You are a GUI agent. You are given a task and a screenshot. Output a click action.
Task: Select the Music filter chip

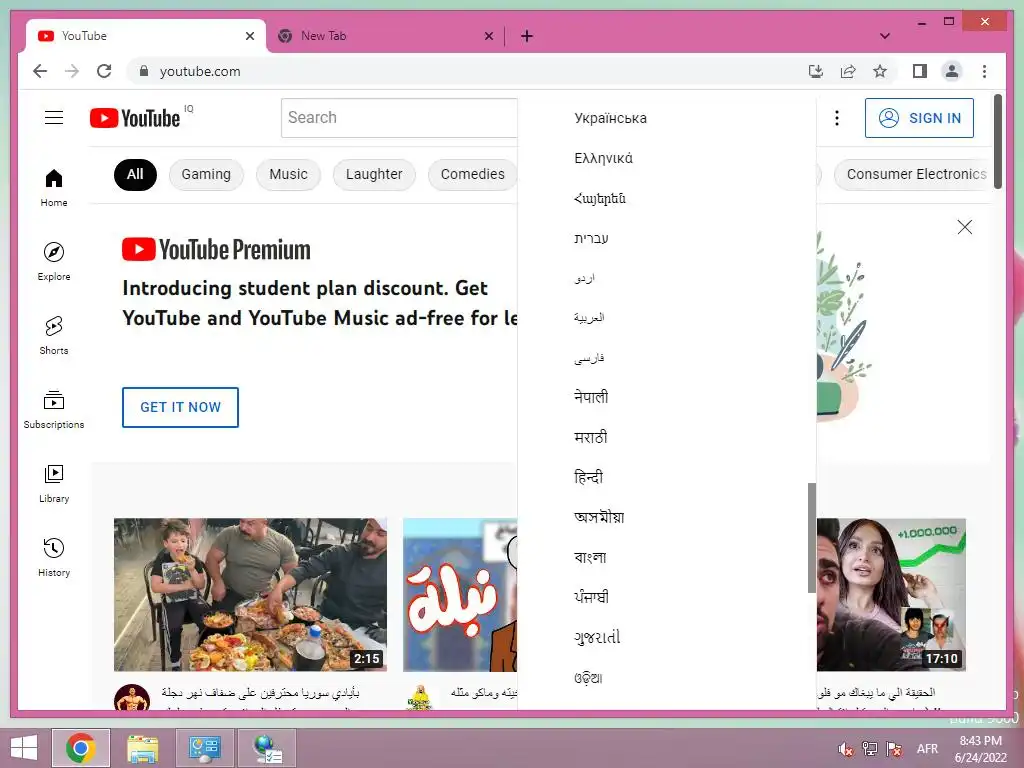tap(288, 174)
